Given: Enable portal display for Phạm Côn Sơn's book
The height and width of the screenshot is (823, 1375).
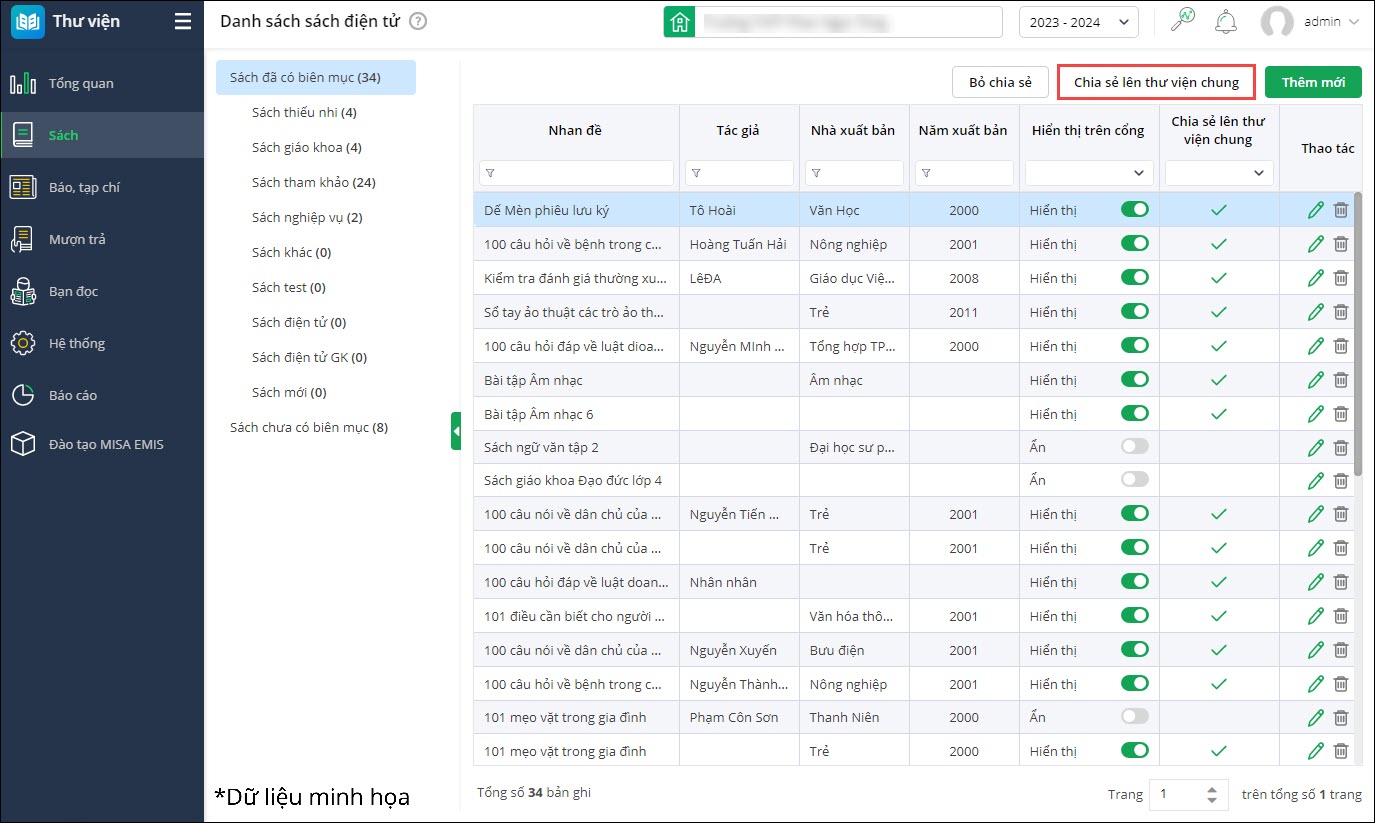Looking at the screenshot, I should click(x=1135, y=717).
